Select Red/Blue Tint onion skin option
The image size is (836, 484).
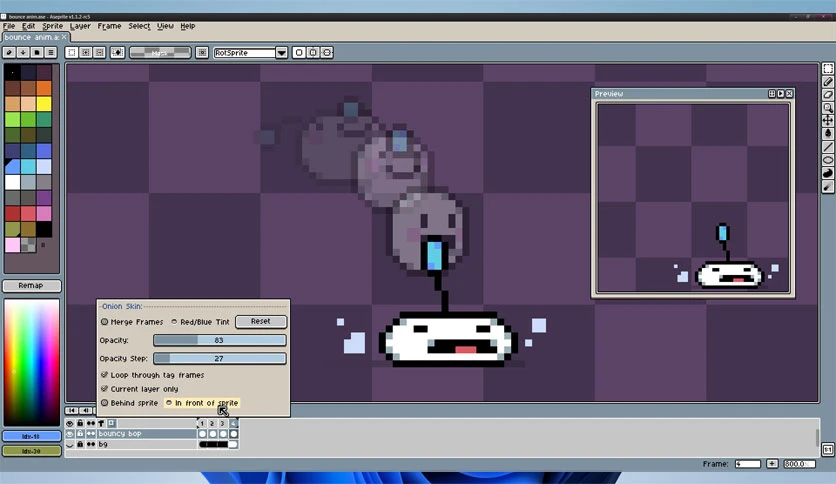click(x=200, y=322)
